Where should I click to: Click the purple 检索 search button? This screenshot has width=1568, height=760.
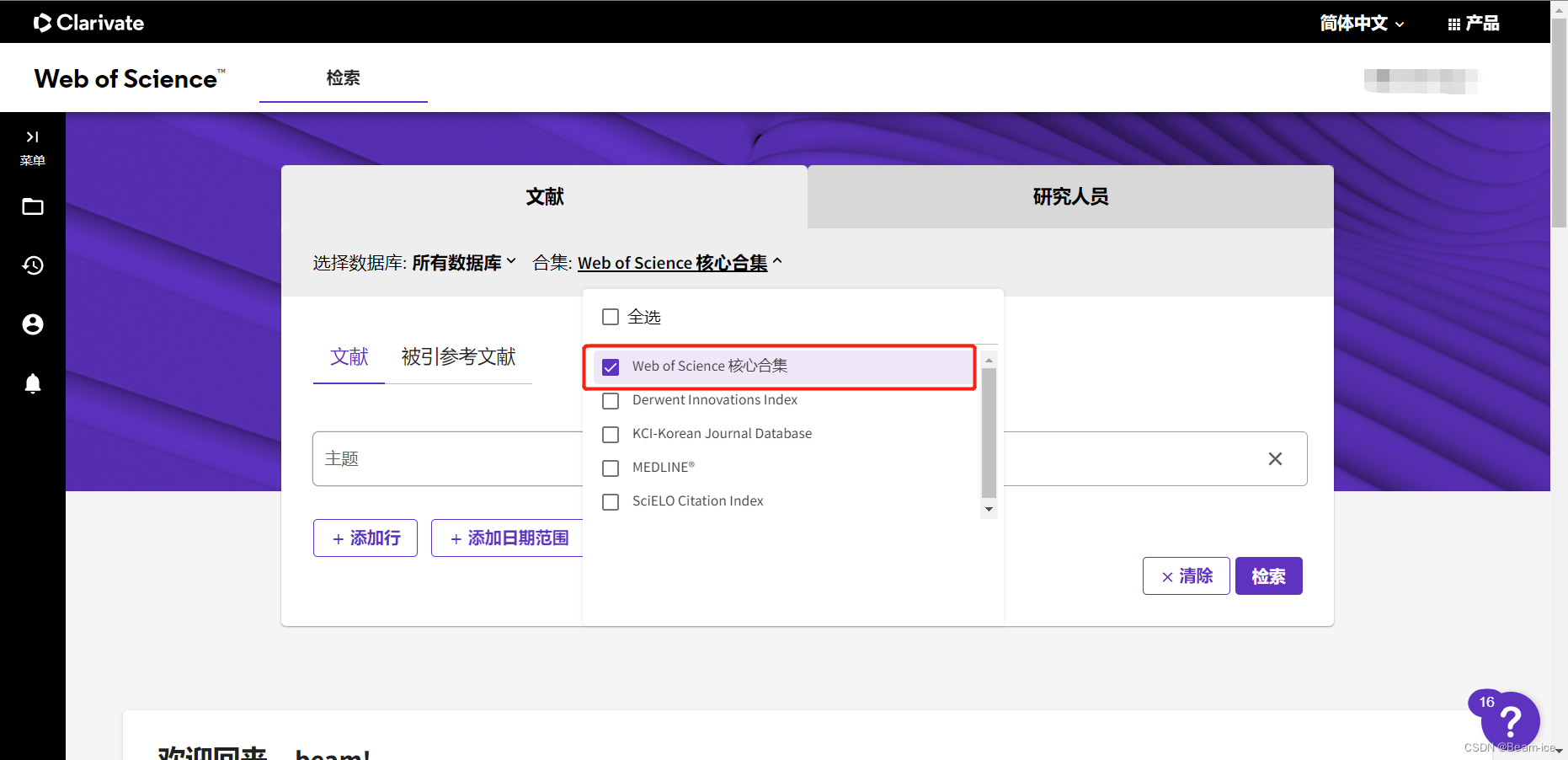coord(1268,576)
